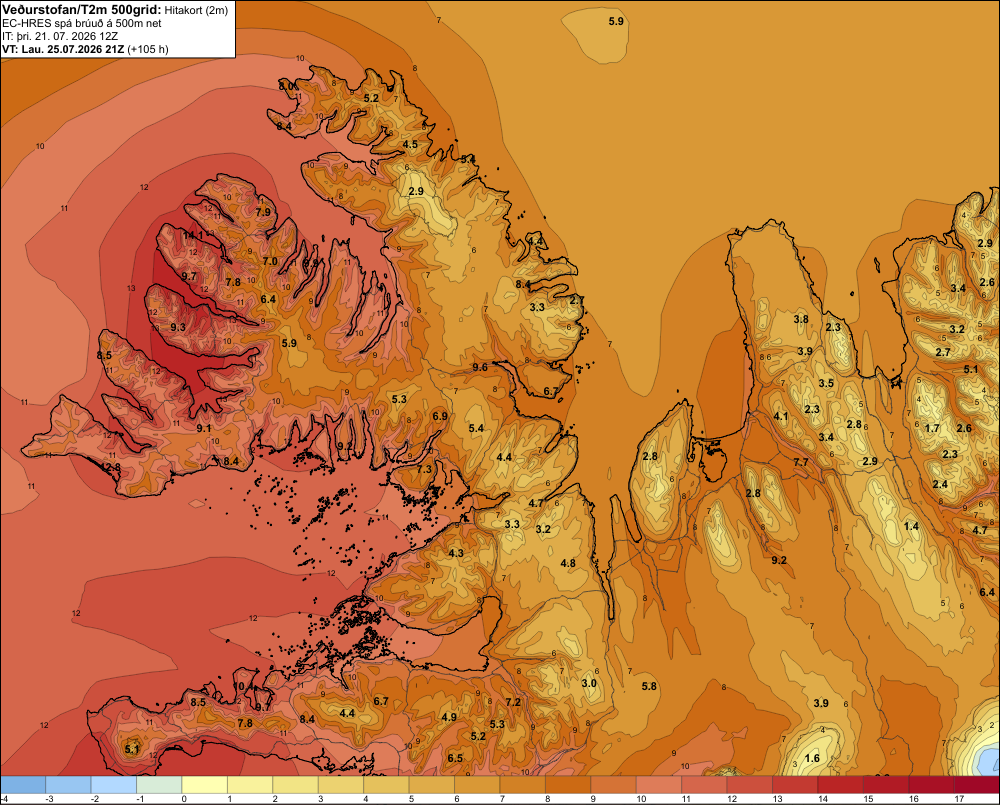This screenshot has width=1000, height=805.
Task: Click the temperature value '4.1' on the map
Action: [x=781, y=417]
